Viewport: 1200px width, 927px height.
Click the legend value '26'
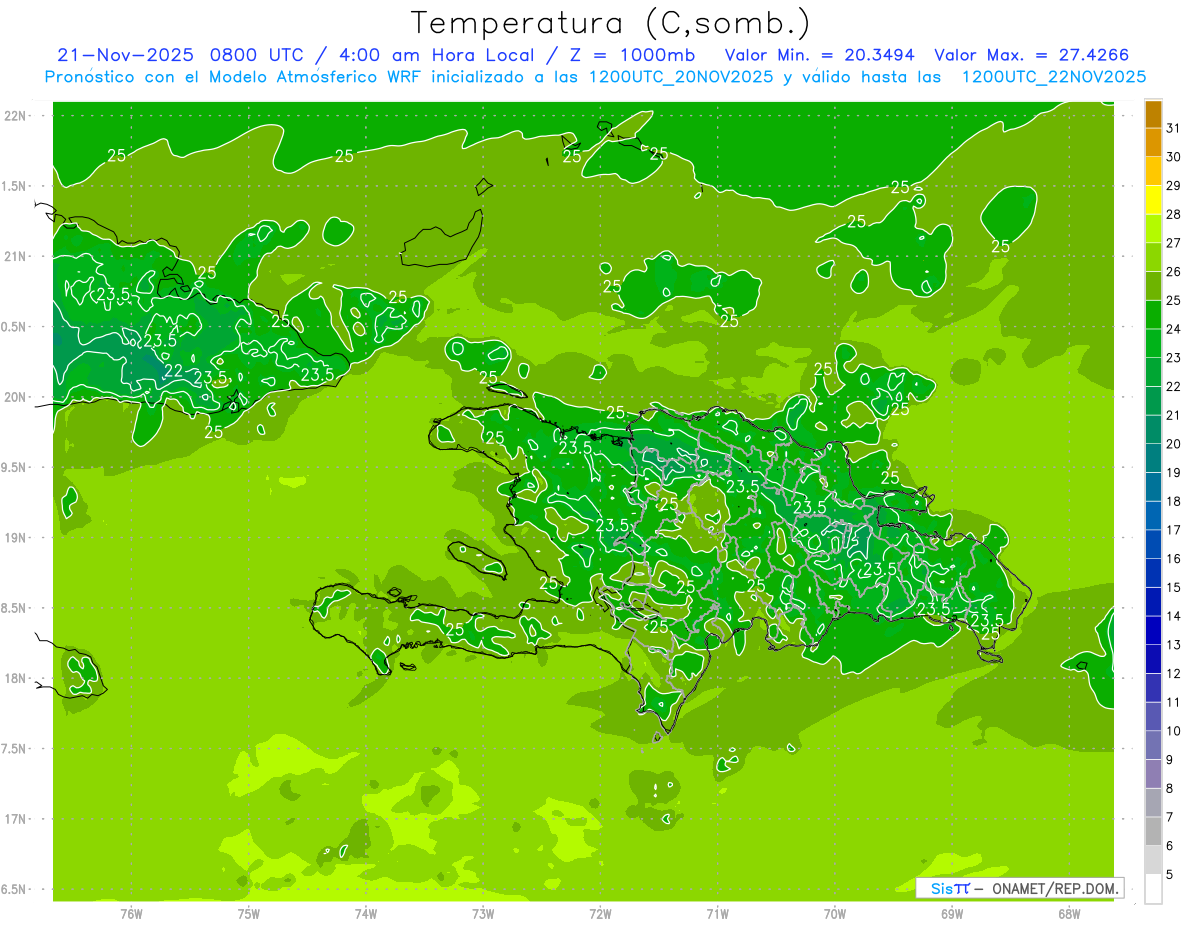tap(1174, 271)
